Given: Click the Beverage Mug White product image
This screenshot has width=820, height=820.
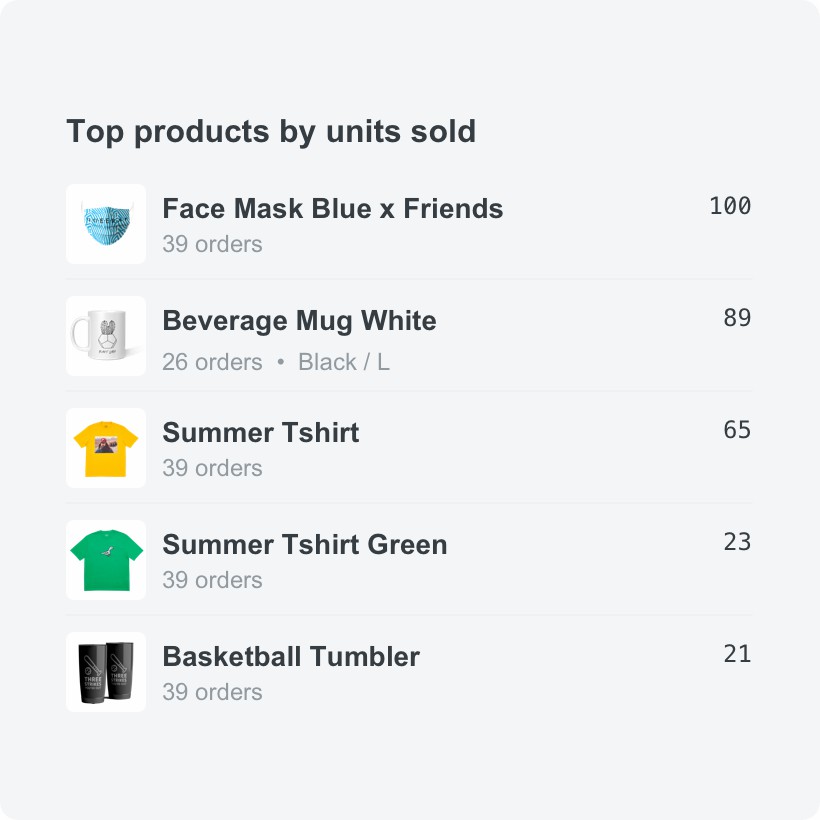Looking at the screenshot, I should [106, 336].
